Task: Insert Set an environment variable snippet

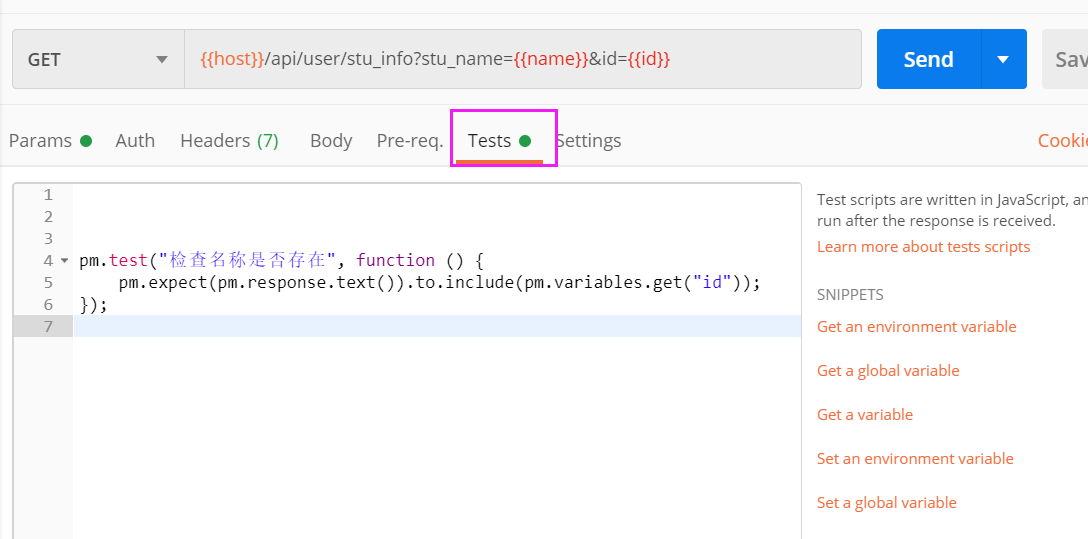Action: 915,459
